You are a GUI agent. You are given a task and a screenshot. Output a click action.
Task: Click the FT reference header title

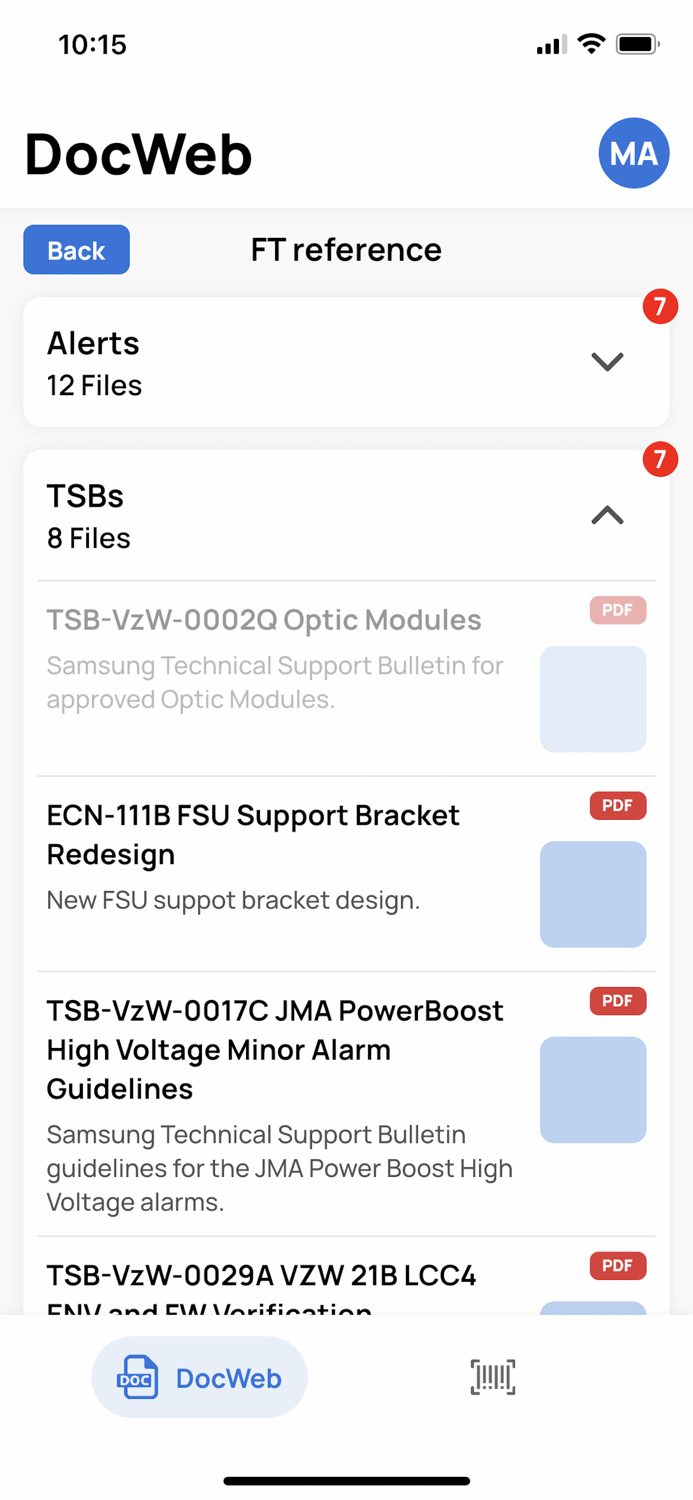346,250
